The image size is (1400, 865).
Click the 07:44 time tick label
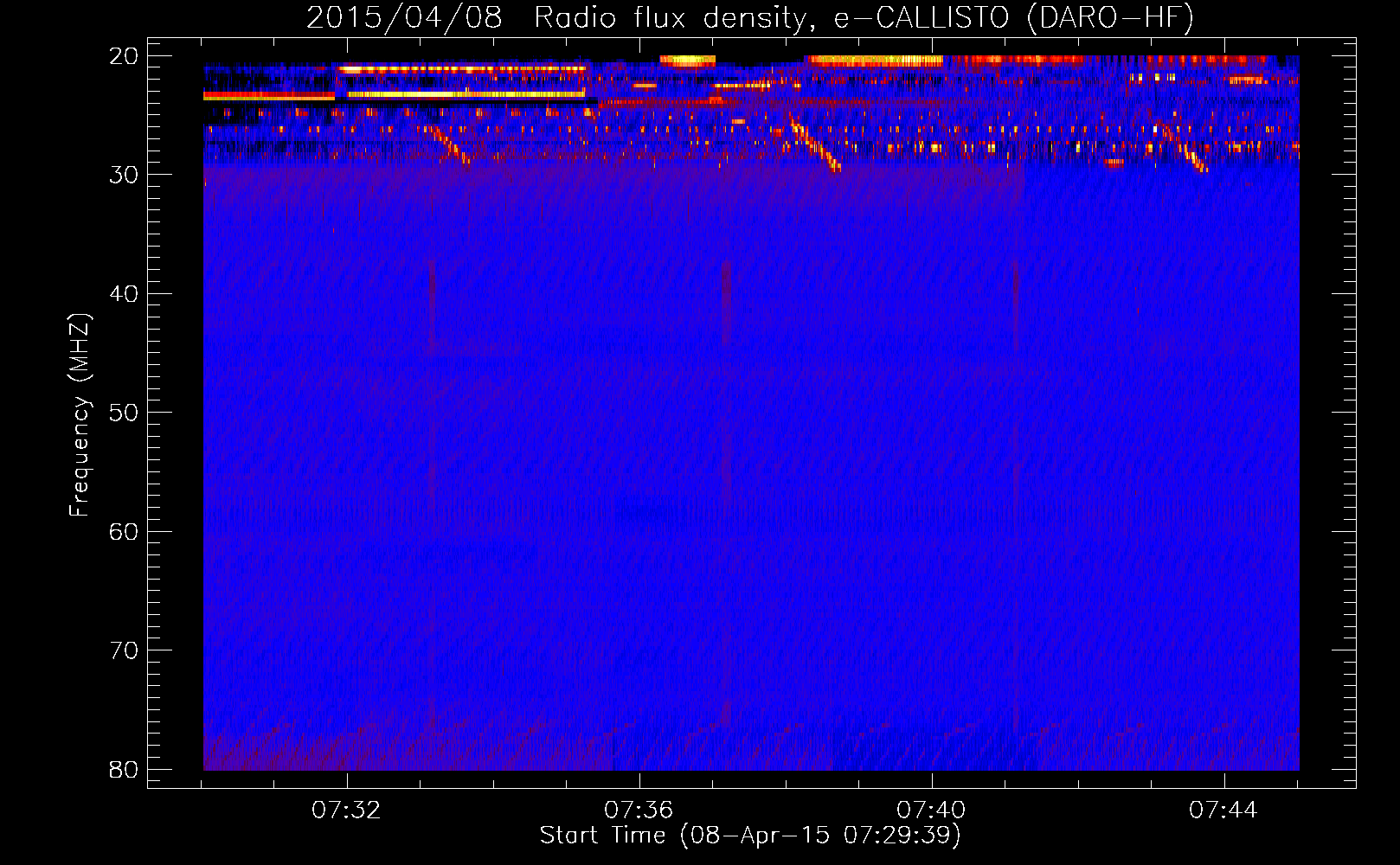tap(1223, 811)
